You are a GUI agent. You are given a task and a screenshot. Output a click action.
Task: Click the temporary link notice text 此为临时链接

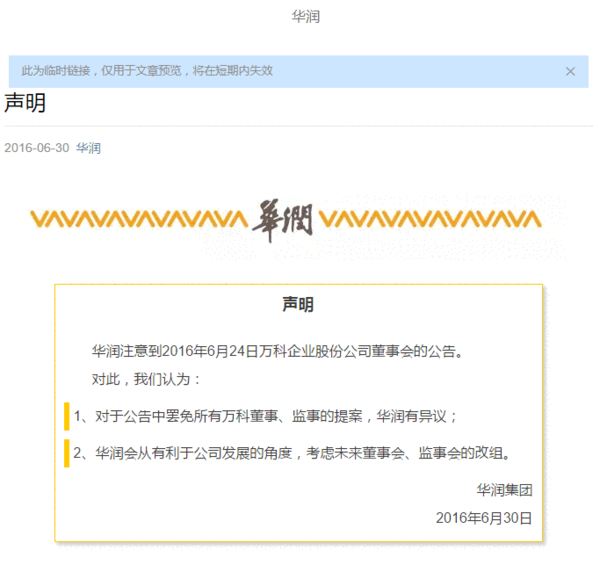pyautogui.click(x=147, y=71)
